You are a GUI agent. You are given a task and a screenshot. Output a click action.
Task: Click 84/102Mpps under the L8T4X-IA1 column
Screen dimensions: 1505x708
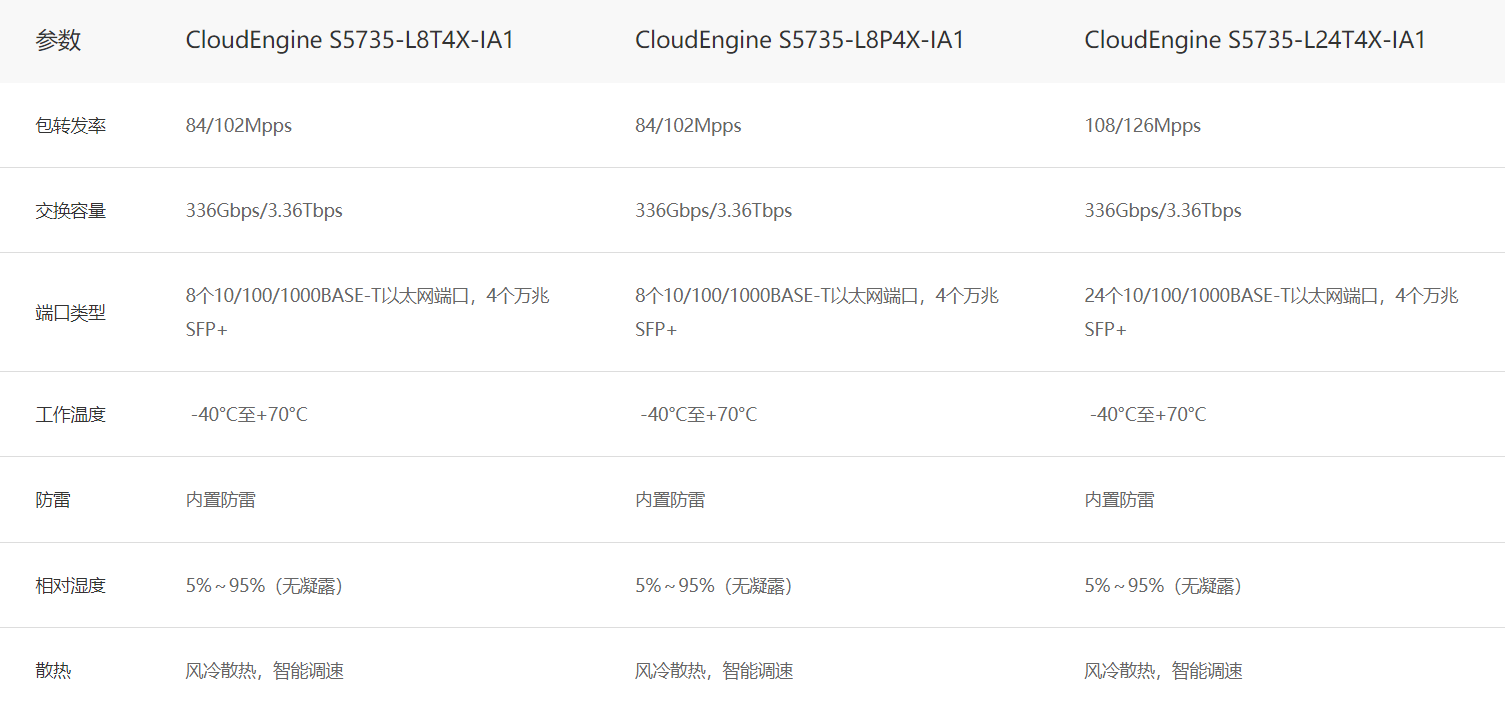238,126
